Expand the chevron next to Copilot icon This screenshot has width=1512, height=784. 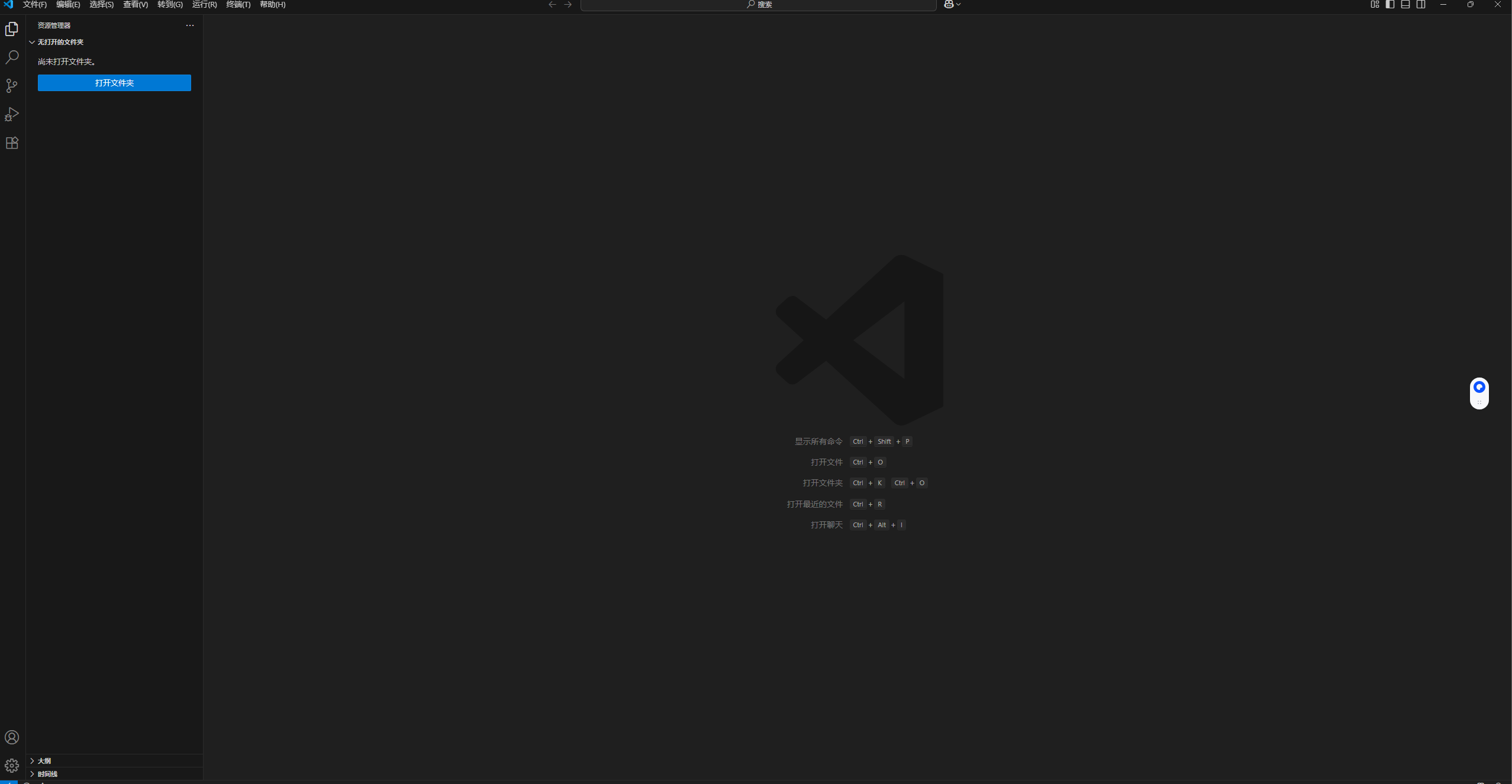tap(958, 4)
